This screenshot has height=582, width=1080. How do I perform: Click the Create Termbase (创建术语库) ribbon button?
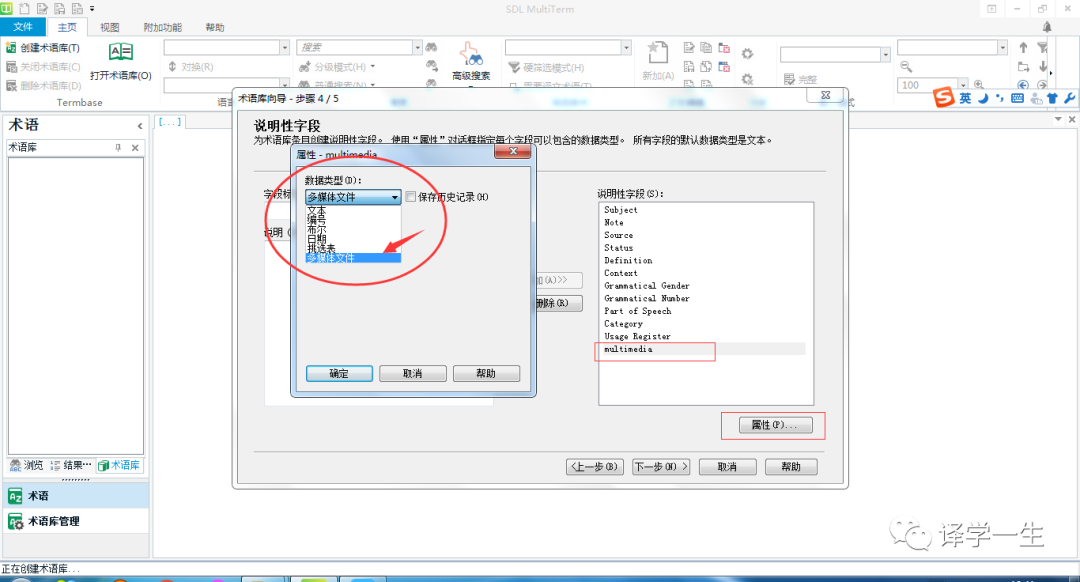(43, 48)
